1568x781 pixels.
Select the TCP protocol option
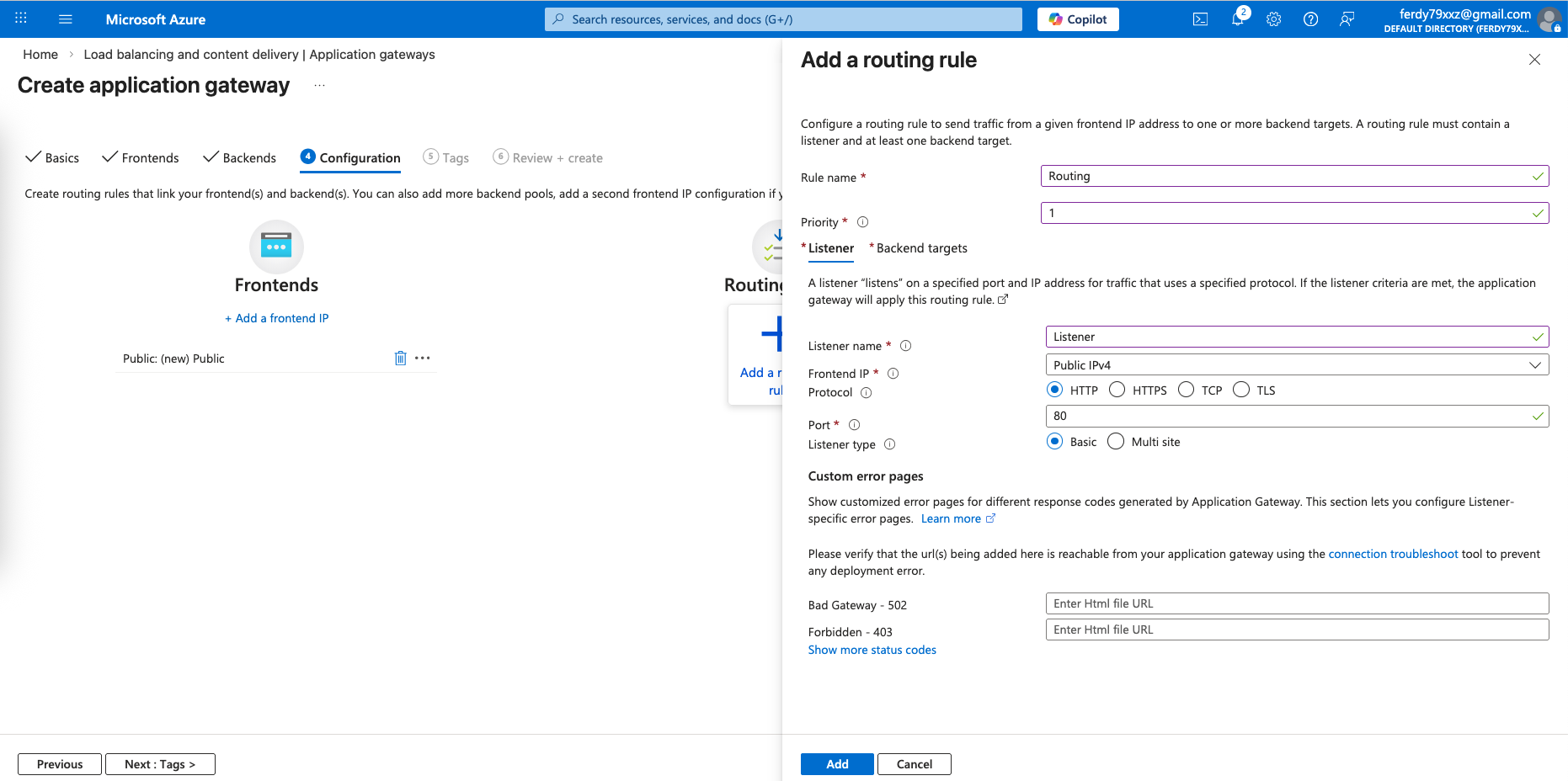[1187, 390]
